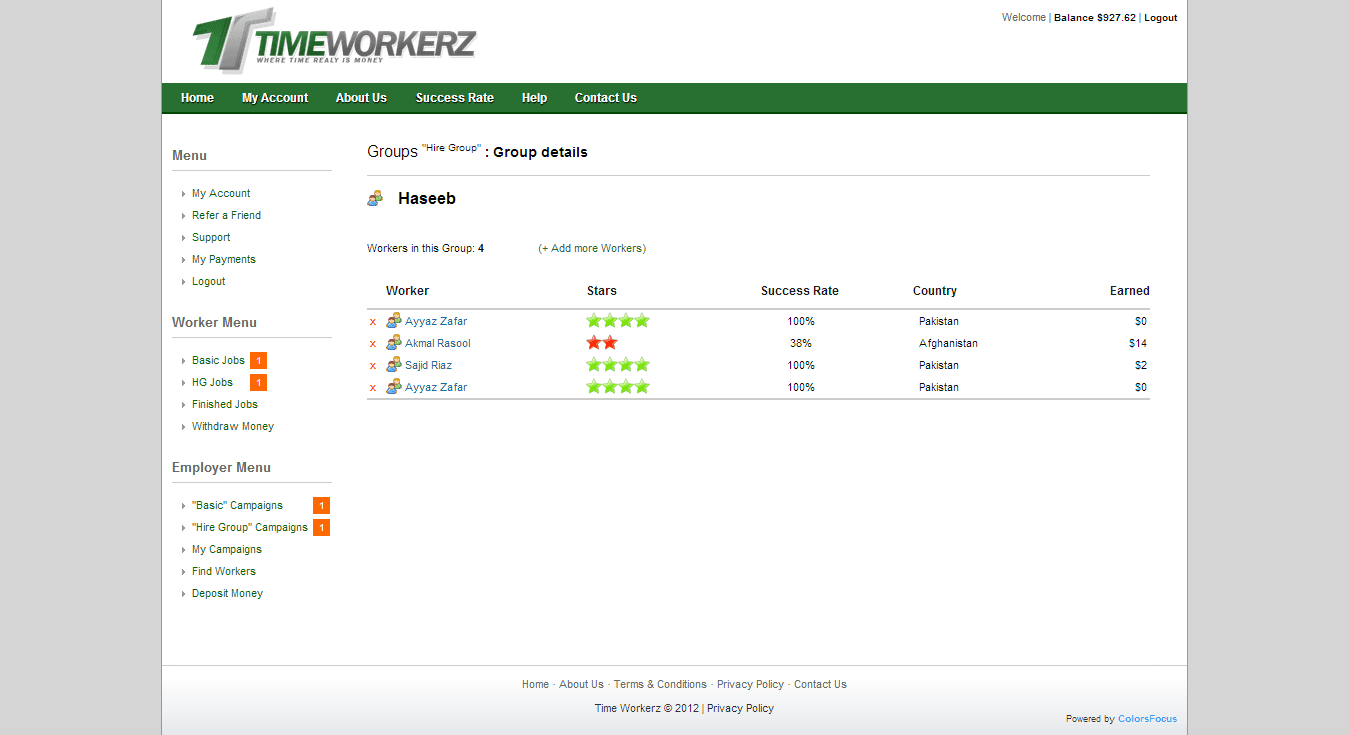This screenshot has height=735, width=1349.
Task: Open Contact Us in the green navigation bar
Action: pyautogui.click(x=605, y=98)
